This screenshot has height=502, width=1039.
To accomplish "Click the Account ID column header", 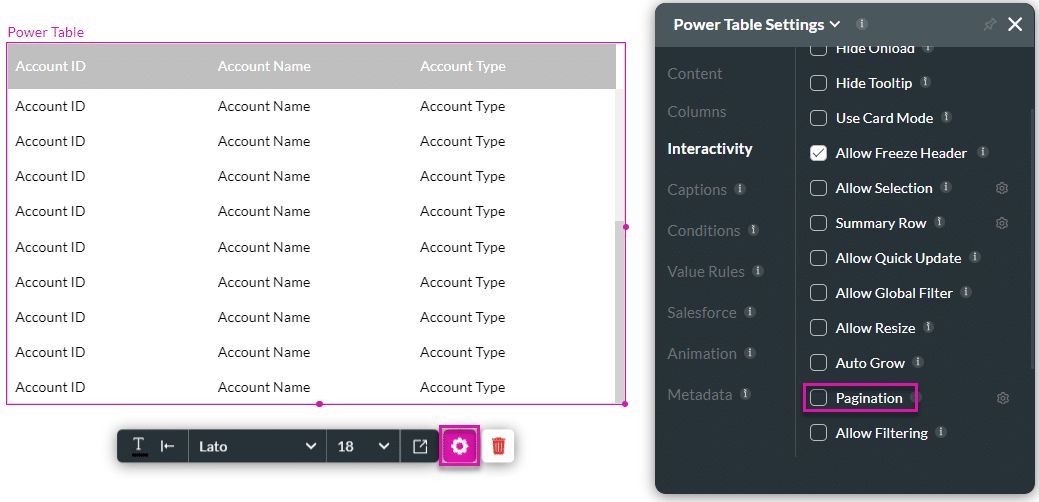I will coord(50,66).
